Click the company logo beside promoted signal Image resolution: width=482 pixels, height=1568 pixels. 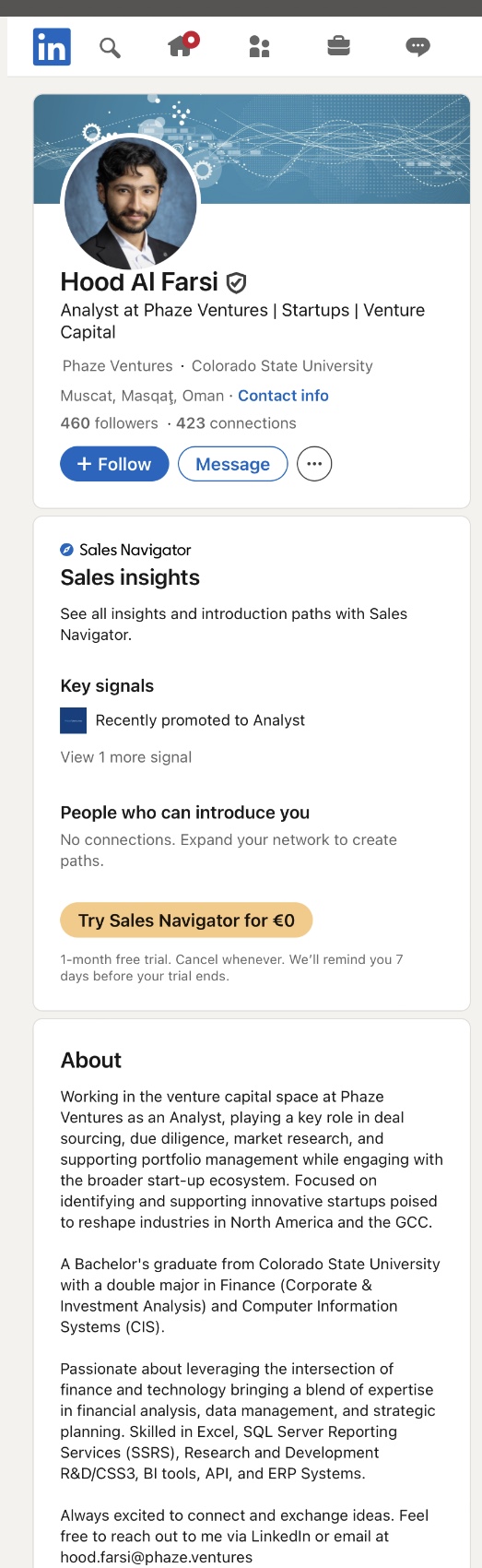pyautogui.click(x=73, y=720)
